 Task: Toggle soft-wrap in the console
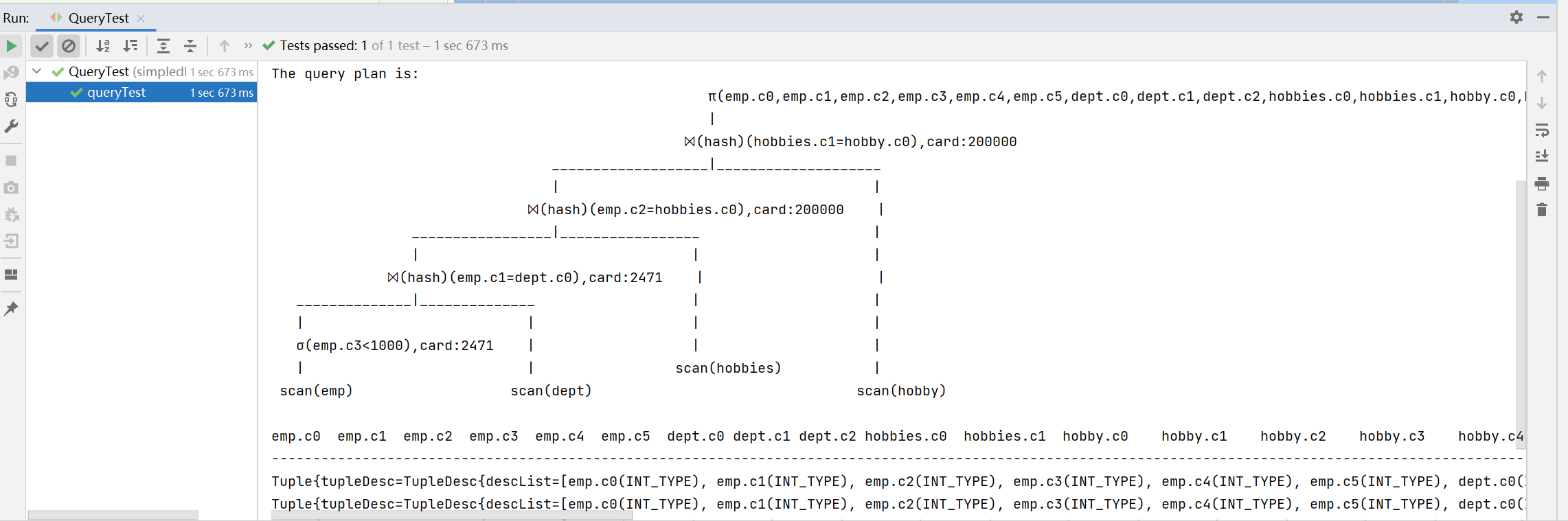click(1542, 130)
